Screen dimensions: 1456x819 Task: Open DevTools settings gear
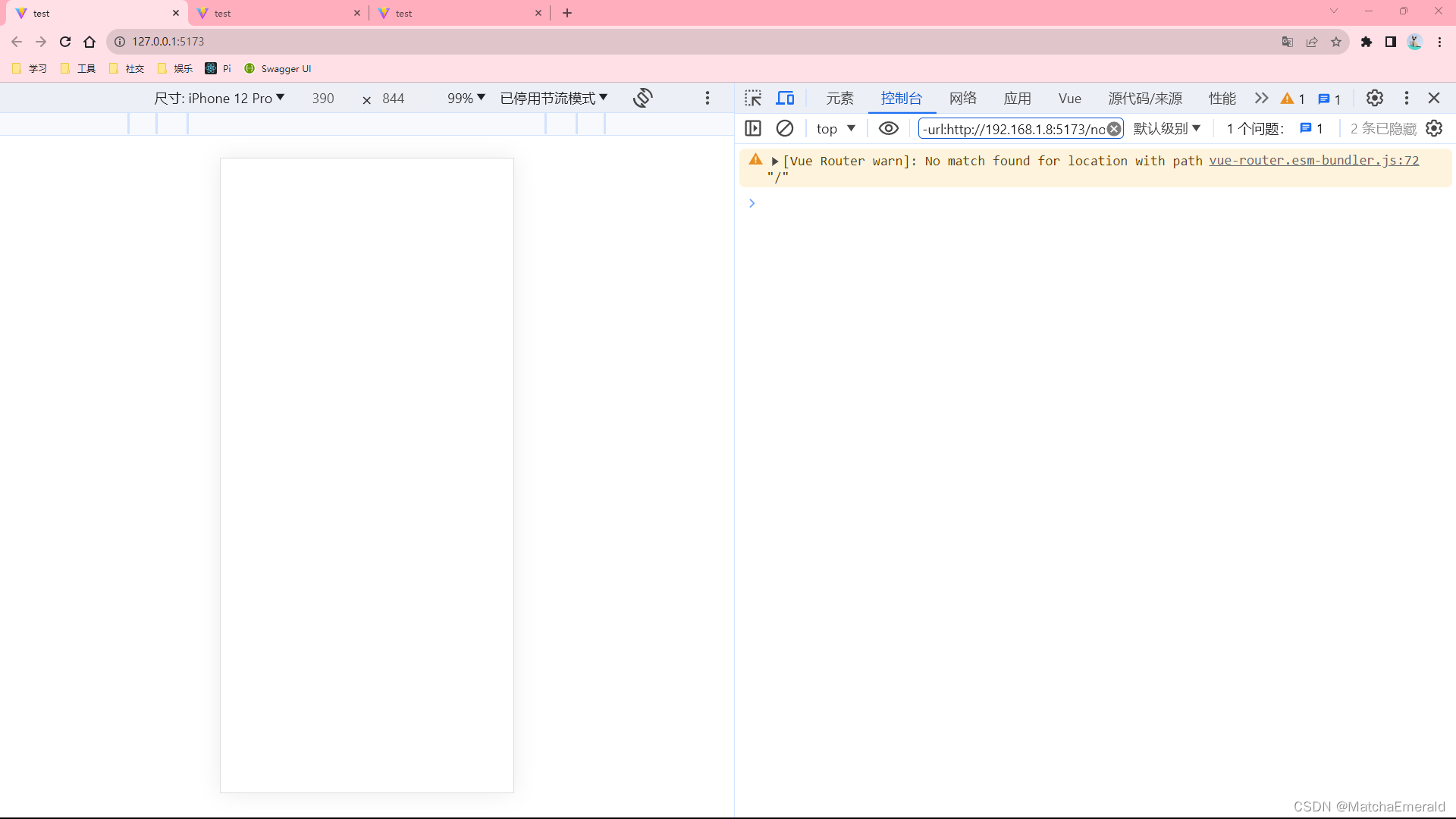[1375, 98]
